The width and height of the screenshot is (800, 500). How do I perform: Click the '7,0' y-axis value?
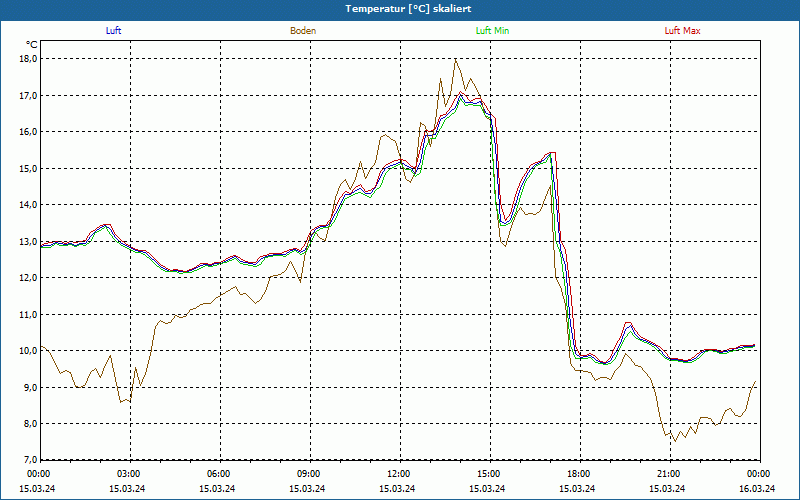(32, 460)
